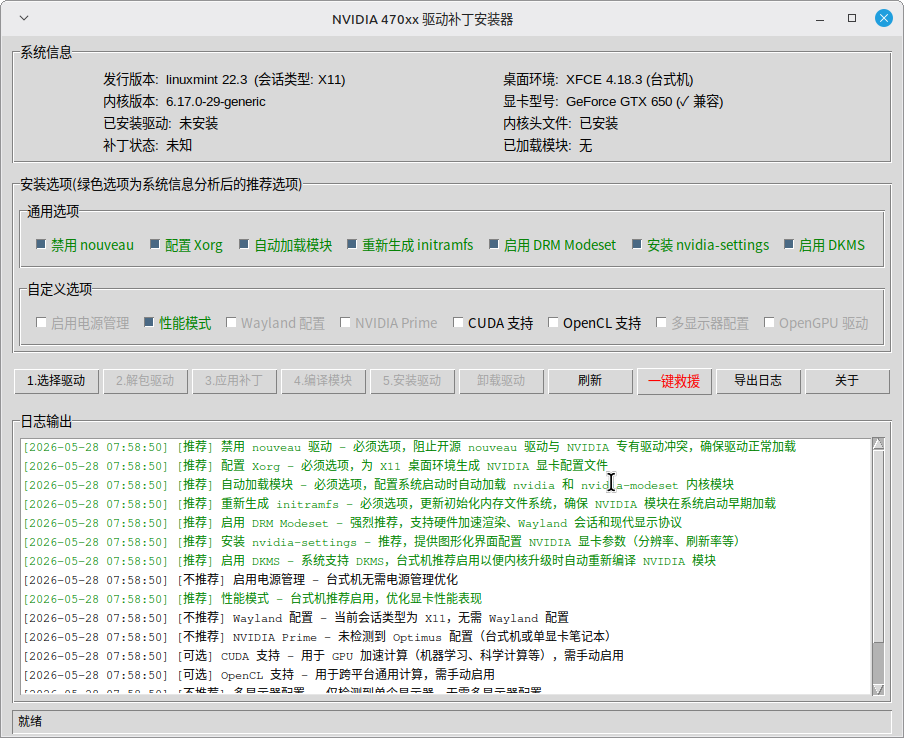Maximize the NVIDIA 470xx installer window

(852, 18)
